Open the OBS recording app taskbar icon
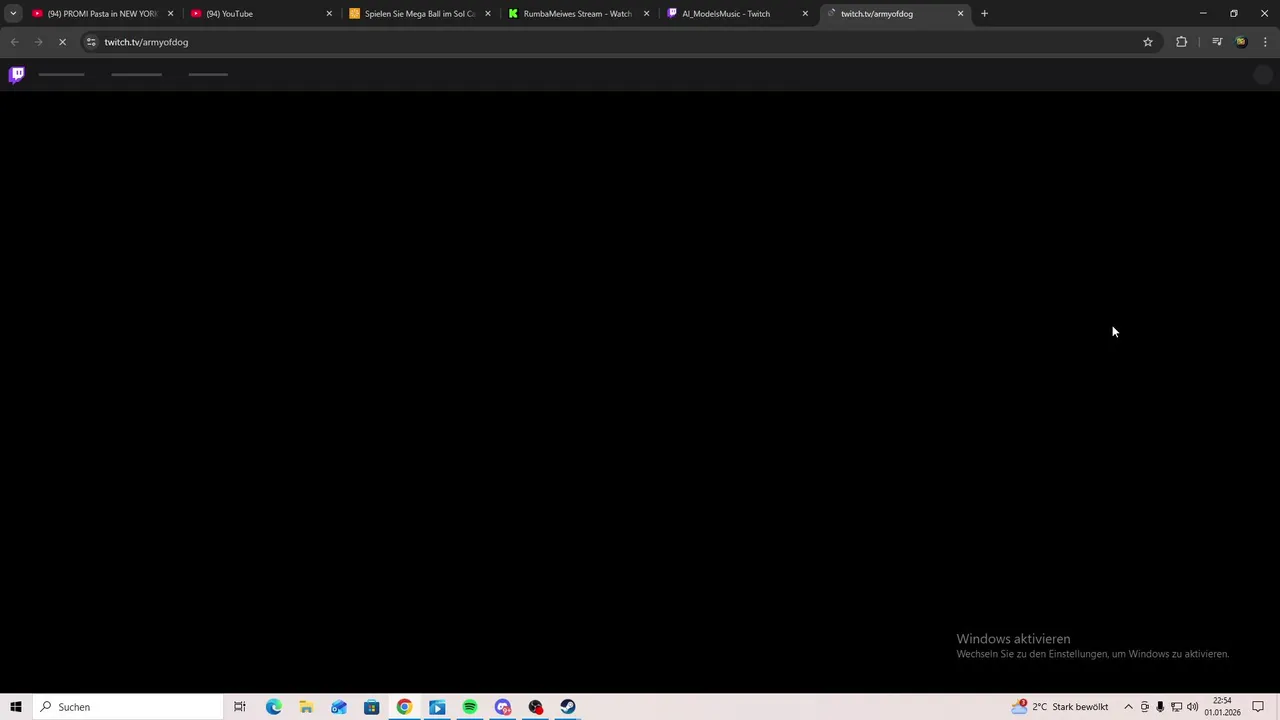Image resolution: width=1280 pixels, height=720 pixels. click(x=536, y=707)
